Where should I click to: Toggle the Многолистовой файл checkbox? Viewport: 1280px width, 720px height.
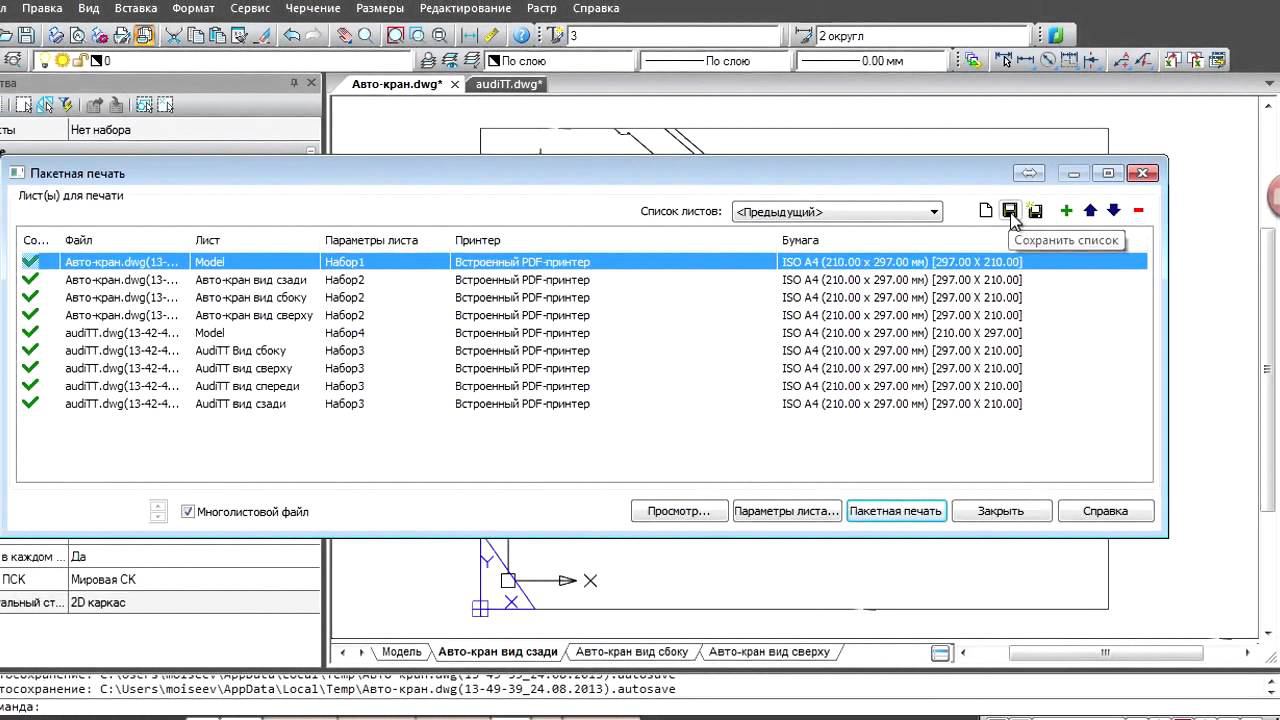click(x=187, y=512)
